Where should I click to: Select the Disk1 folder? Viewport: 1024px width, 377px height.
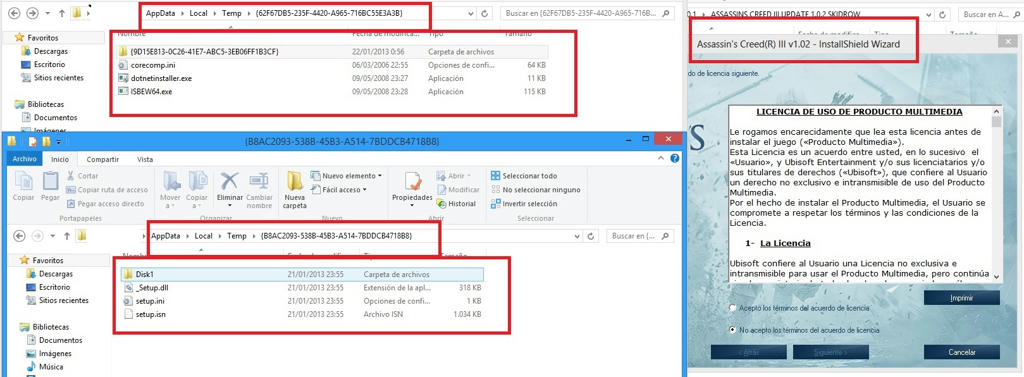pos(302,274)
